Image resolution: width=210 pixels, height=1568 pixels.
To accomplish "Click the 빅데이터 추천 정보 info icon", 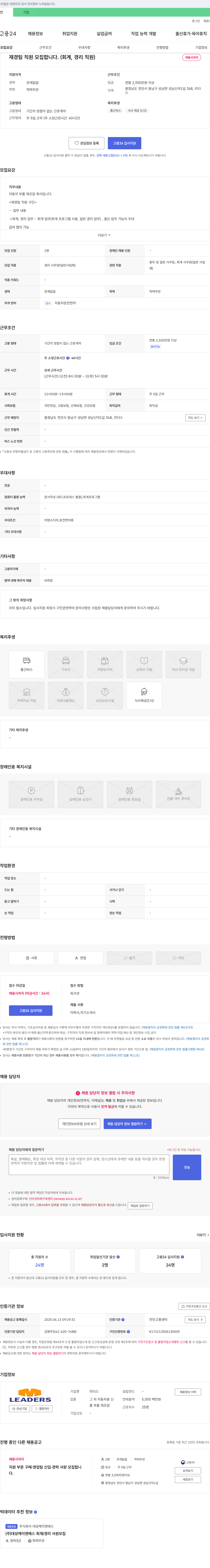I will coord(35,1512).
